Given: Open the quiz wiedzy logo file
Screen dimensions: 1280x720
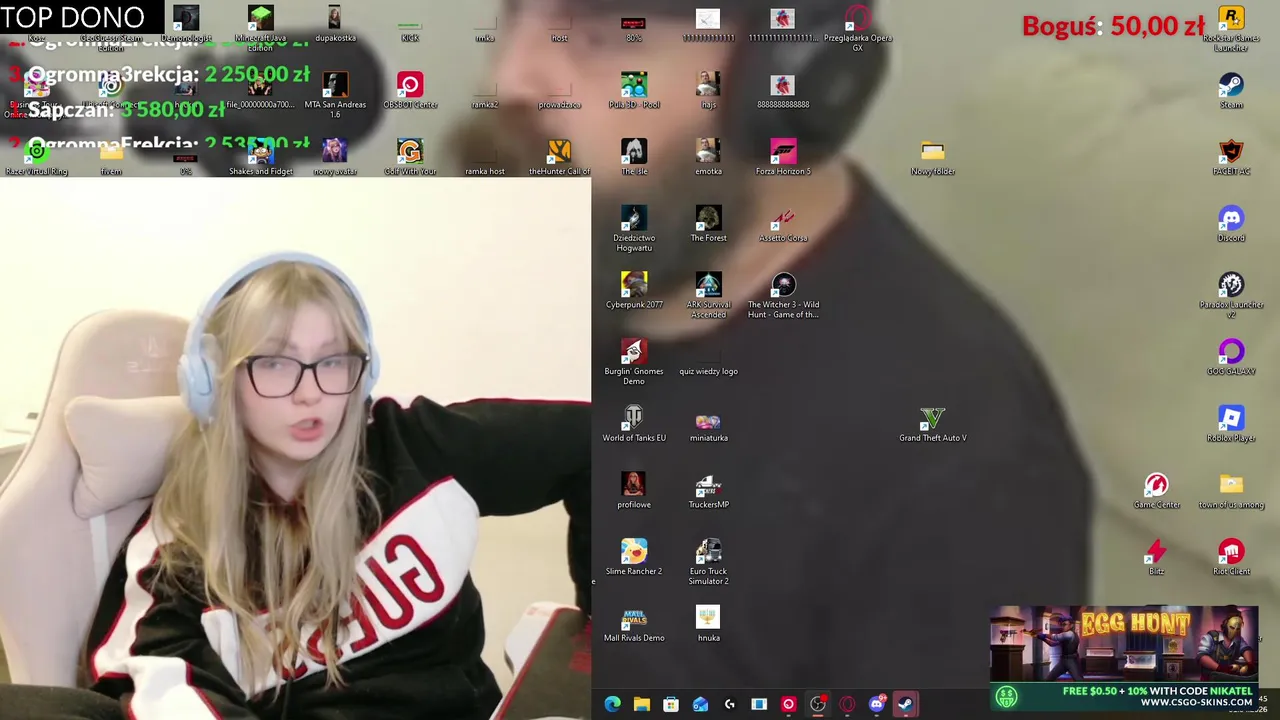Looking at the screenshot, I should pyautogui.click(x=708, y=357).
